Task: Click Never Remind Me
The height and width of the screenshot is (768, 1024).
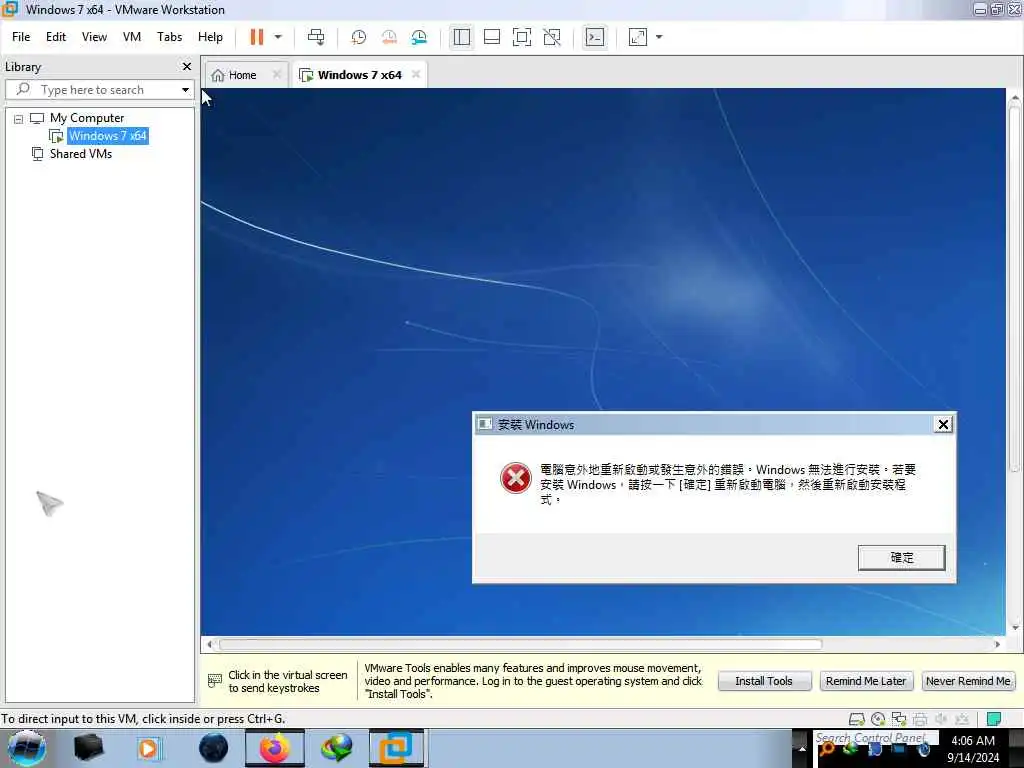Action: (968, 681)
